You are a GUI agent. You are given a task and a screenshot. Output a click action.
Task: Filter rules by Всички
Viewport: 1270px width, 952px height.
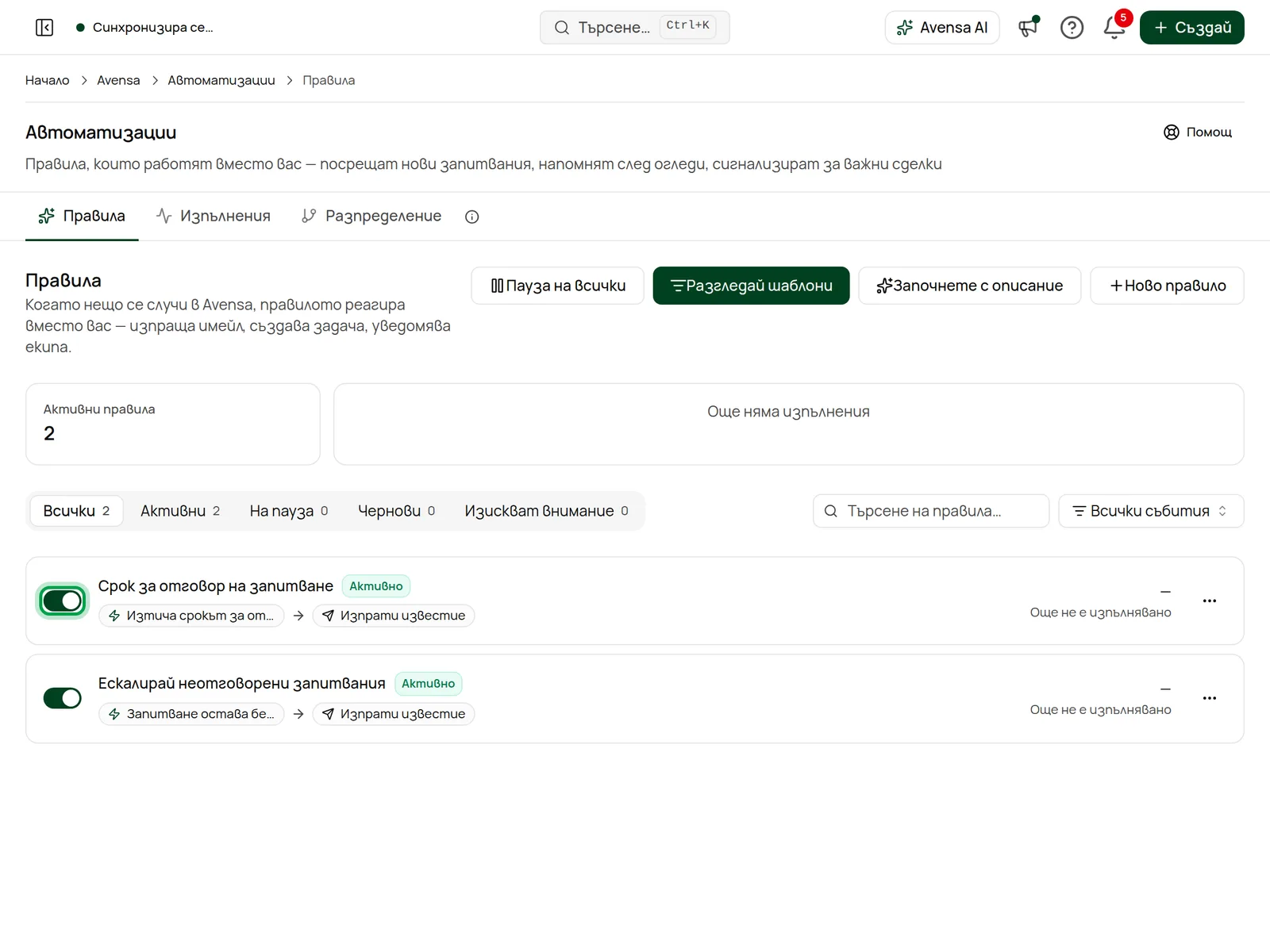pos(76,511)
